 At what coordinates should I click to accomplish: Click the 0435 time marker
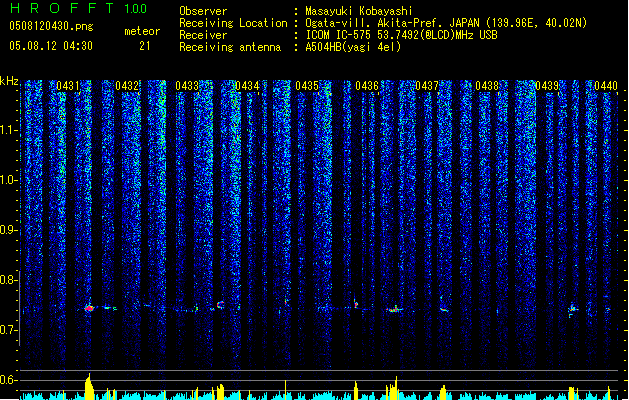pyautogui.click(x=307, y=86)
